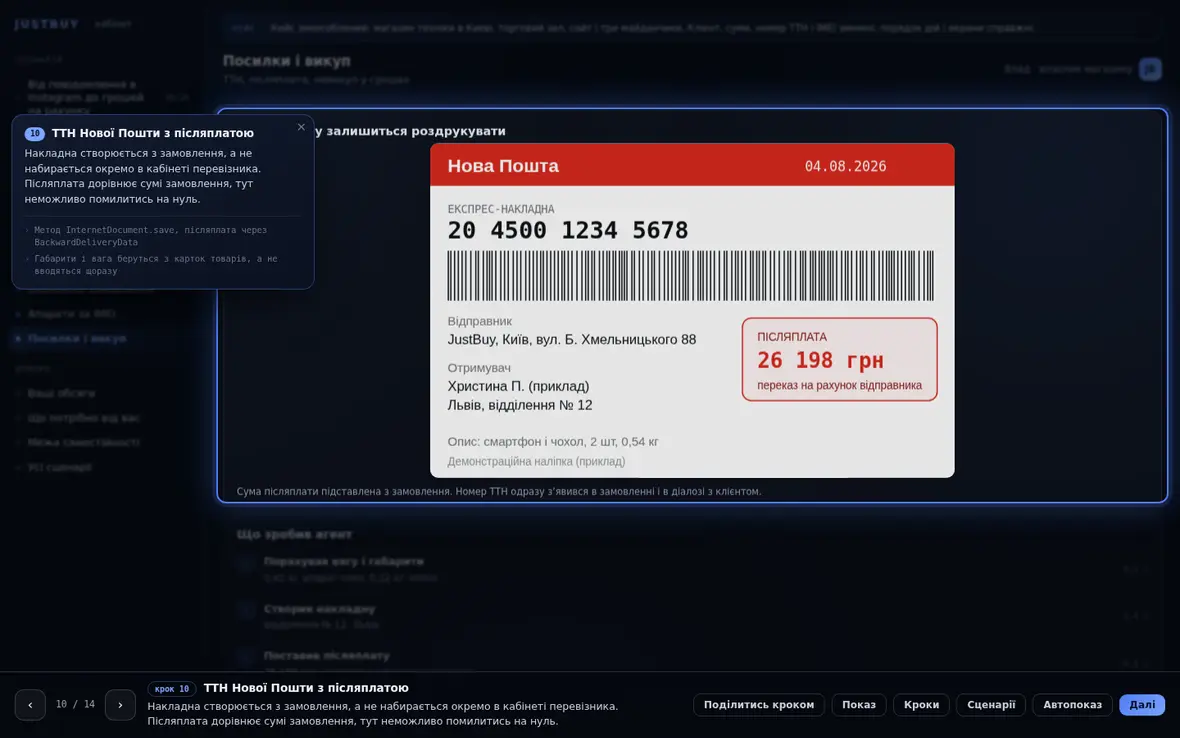This screenshot has width=1180, height=738.
Task: Click the Післяплата 26 198 грн box
Action: 839,359
